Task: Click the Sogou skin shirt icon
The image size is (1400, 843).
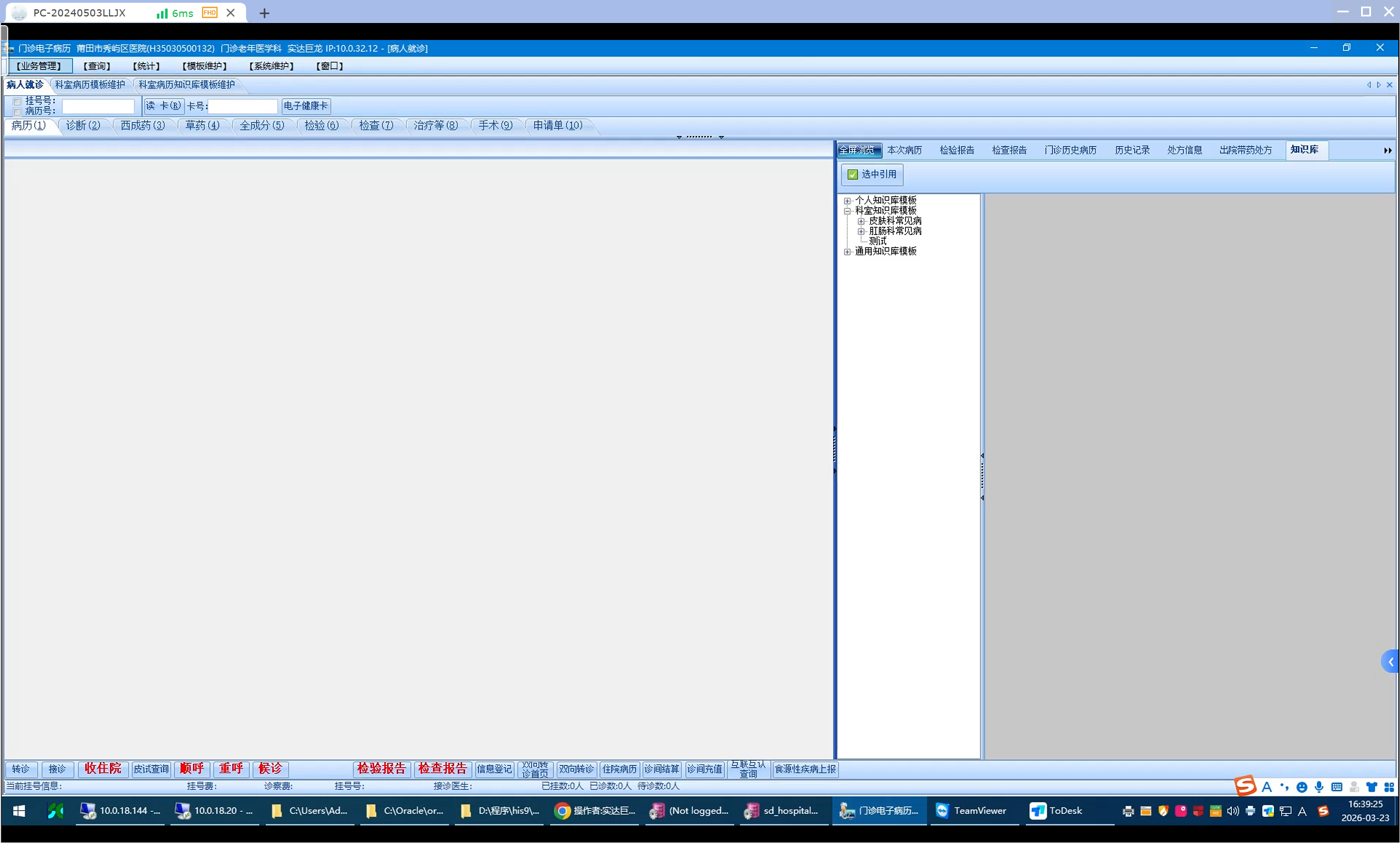Action: (x=1372, y=787)
